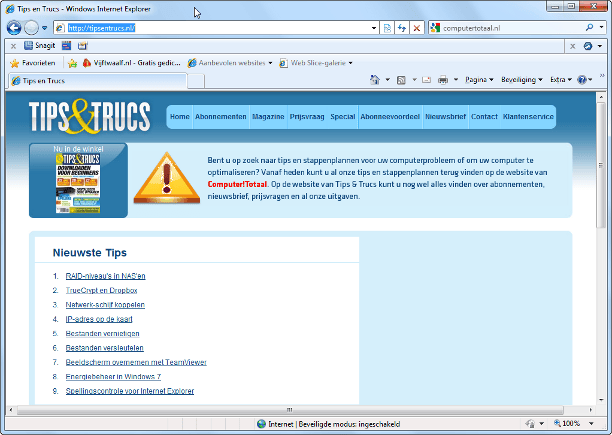Click the Help question mark icon

582,80
